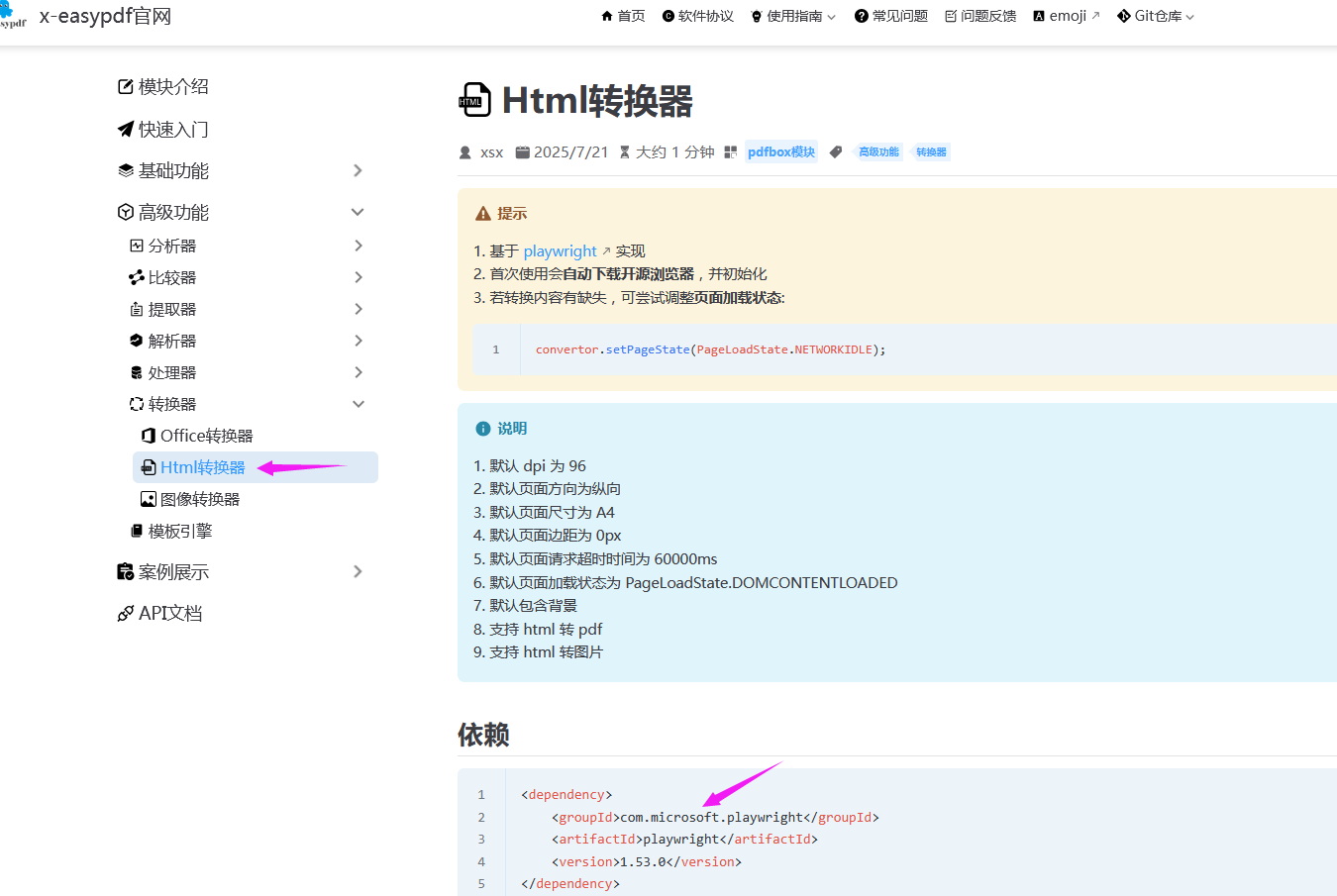Viewport: 1337px width, 896px height.
Task: Click the 转换器 refresh icon
Action: (137, 404)
